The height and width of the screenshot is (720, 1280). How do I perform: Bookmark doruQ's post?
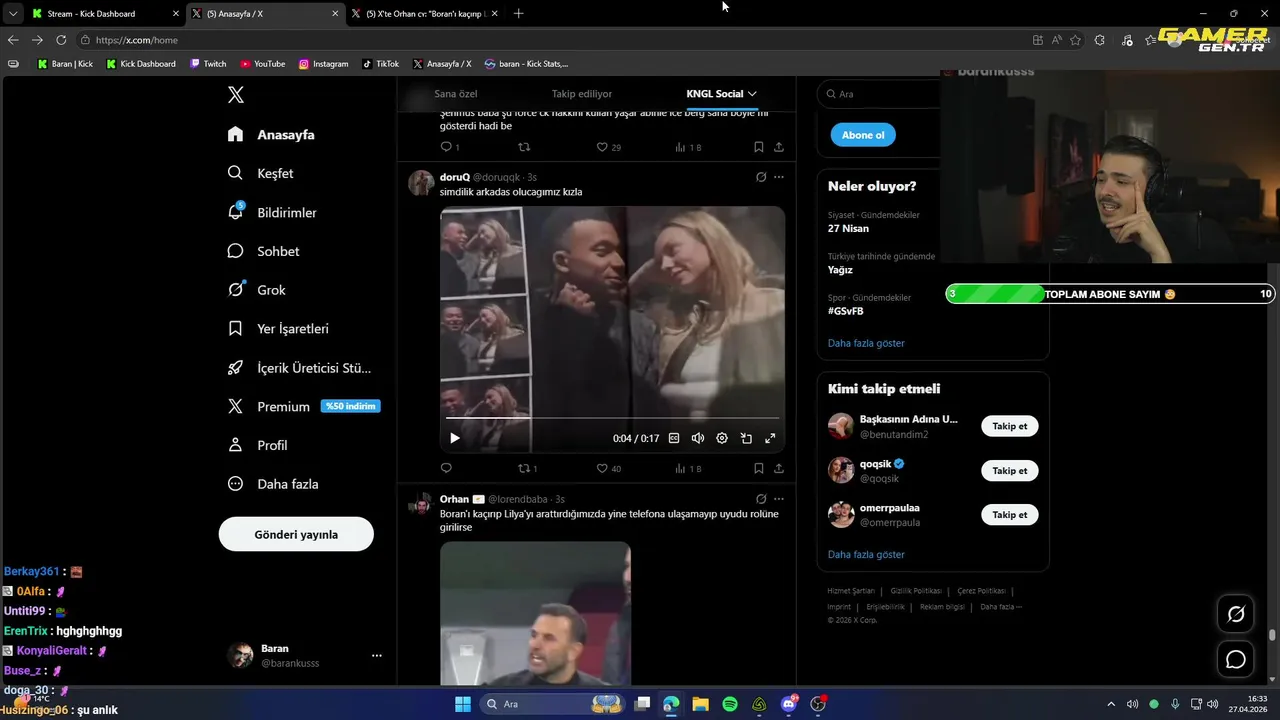[x=759, y=468]
